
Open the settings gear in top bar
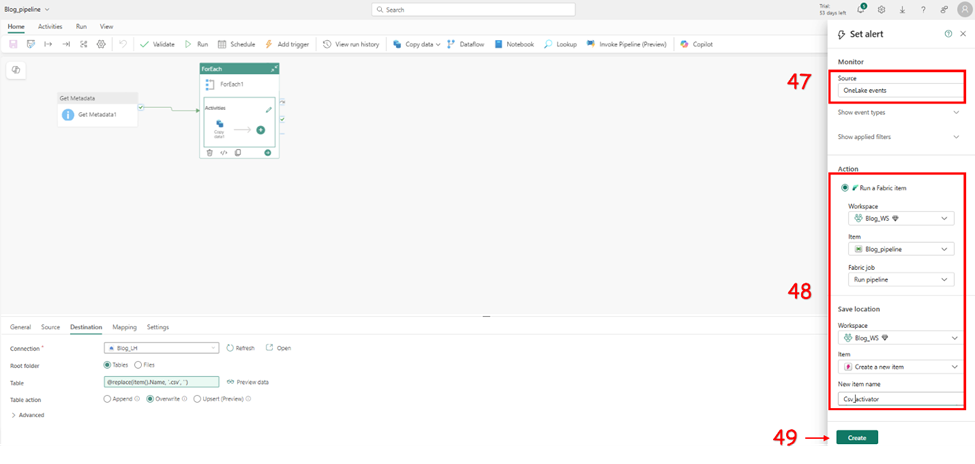881,10
